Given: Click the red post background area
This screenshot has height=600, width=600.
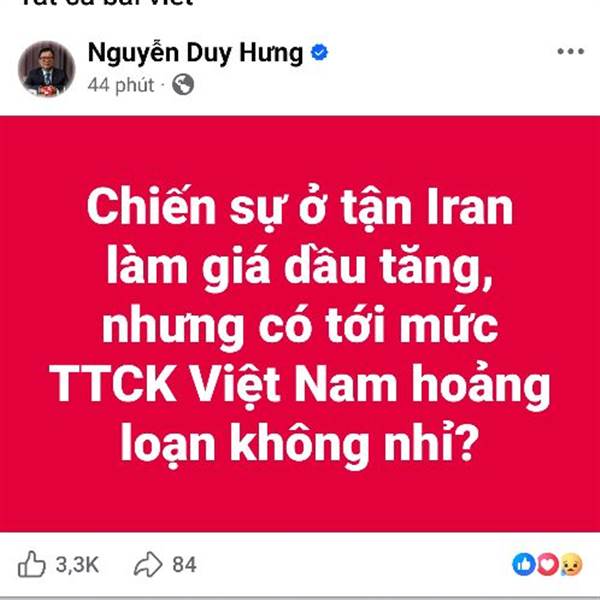Looking at the screenshot, I should 300,324.
